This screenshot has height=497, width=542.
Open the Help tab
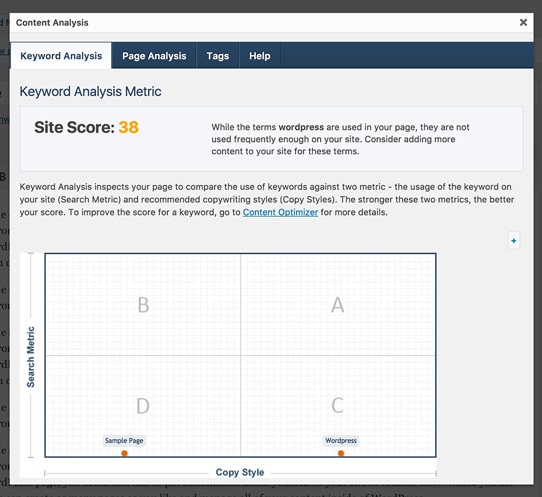coord(260,56)
